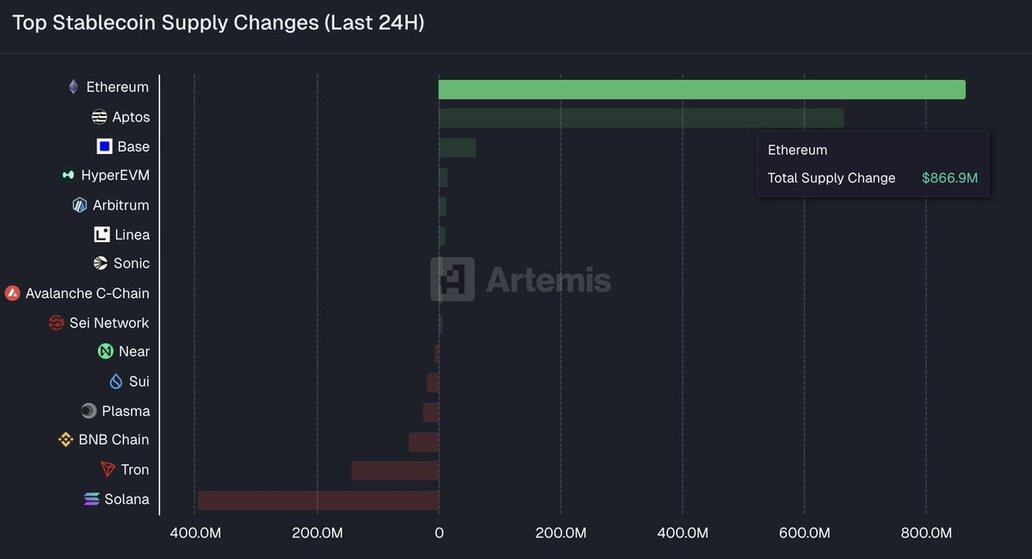Click the Sui chain icon
Screen dimensions: 1032x559
(116, 381)
